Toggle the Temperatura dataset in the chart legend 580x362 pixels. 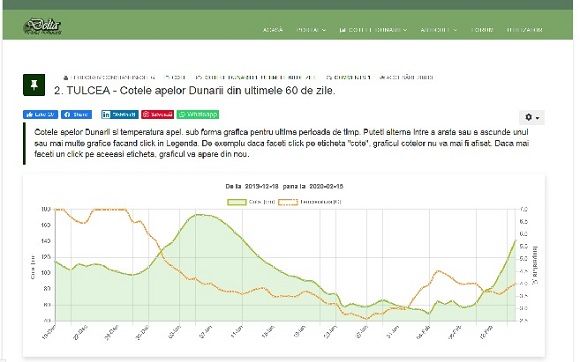310,202
